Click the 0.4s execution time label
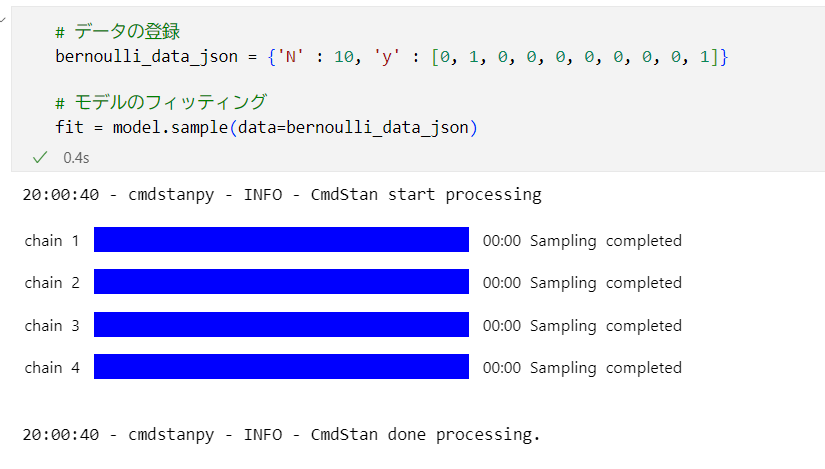This screenshot has width=825, height=469. [x=76, y=158]
